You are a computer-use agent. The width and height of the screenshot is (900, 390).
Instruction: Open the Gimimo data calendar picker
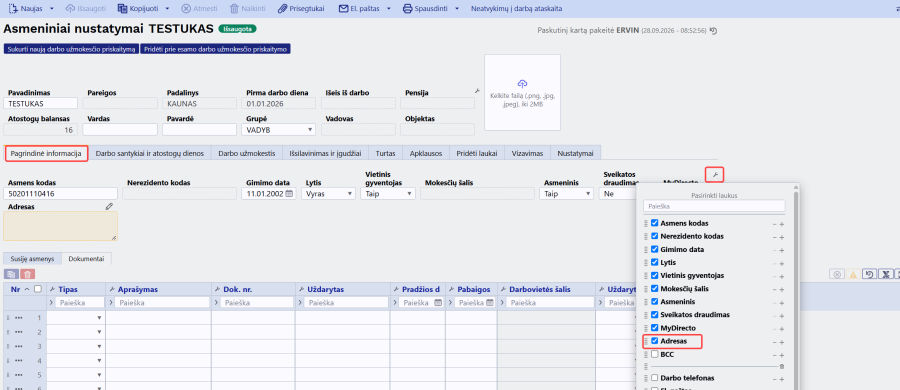289,194
